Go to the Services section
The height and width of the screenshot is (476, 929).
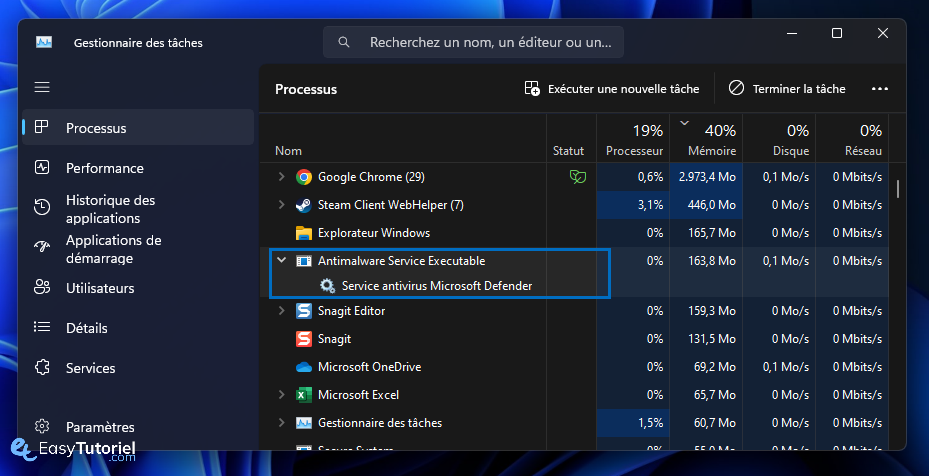coord(90,368)
